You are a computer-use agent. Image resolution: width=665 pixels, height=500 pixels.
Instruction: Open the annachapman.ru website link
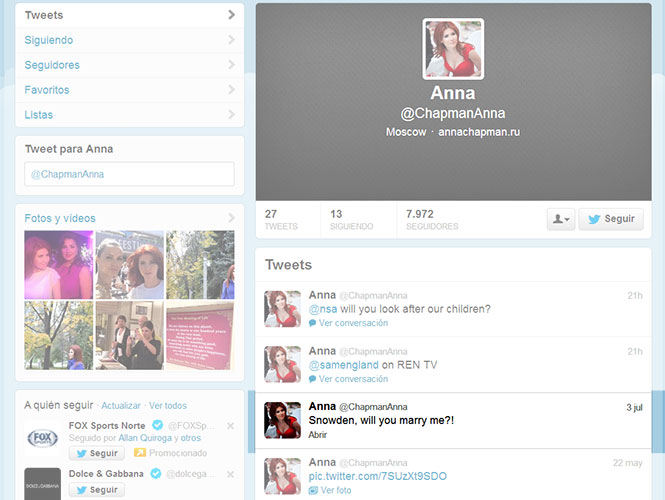point(479,132)
